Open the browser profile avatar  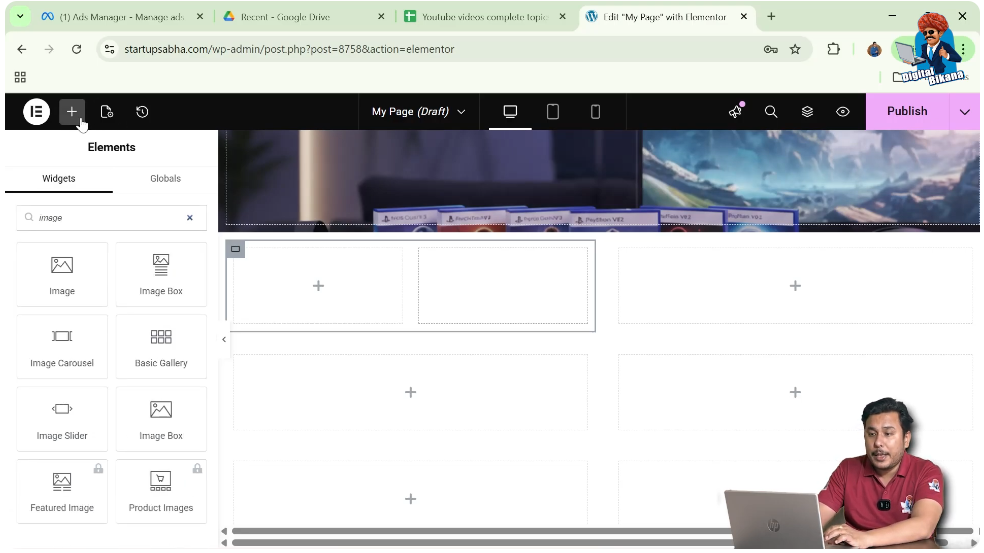coord(874,49)
